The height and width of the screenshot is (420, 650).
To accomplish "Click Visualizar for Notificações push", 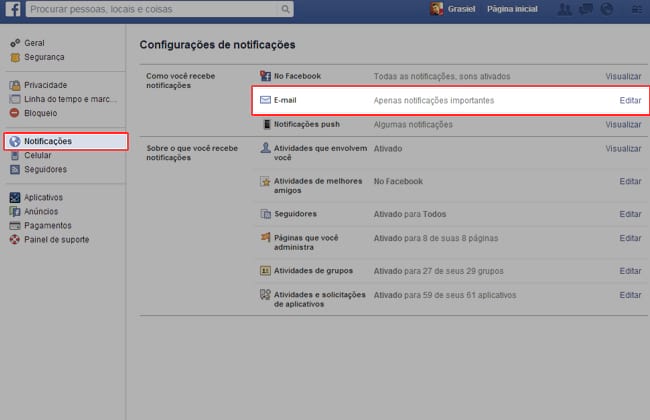I will 623,124.
